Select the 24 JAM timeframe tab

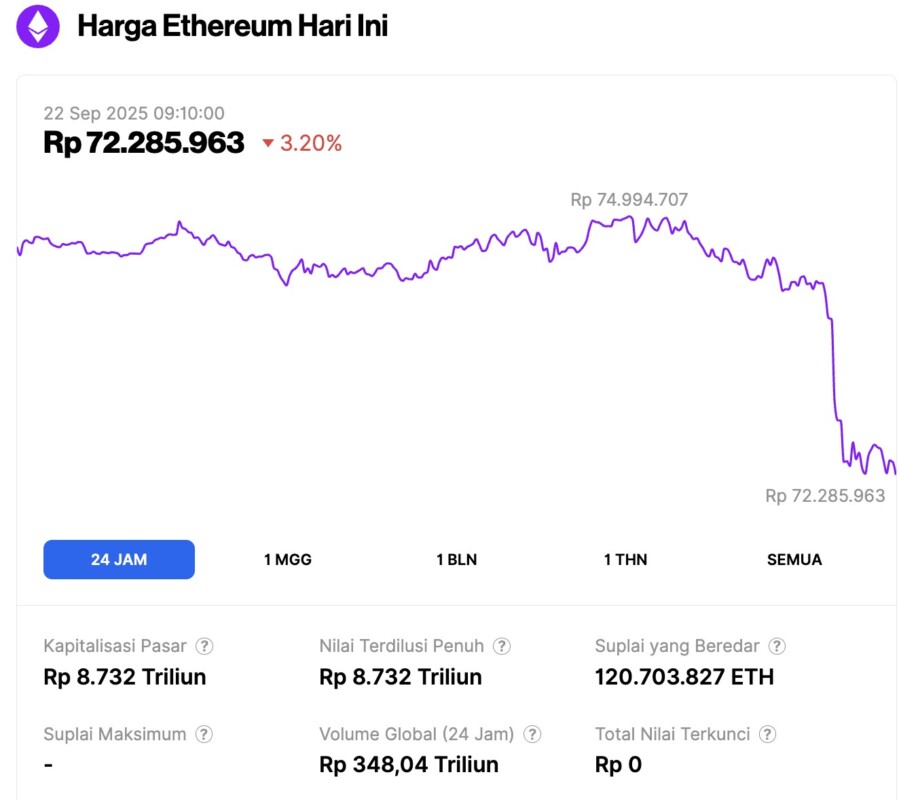click(x=119, y=559)
